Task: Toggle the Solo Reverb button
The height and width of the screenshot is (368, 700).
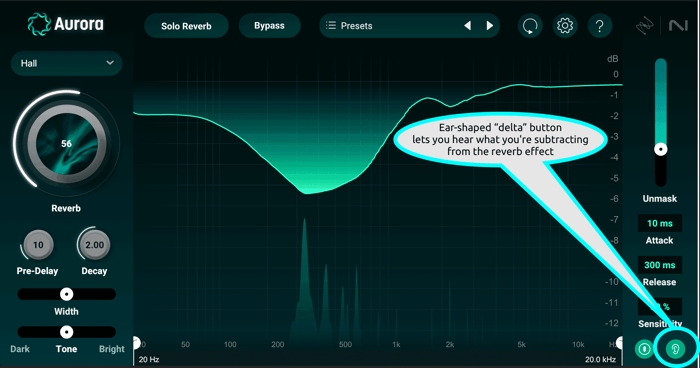Action: pyautogui.click(x=186, y=26)
